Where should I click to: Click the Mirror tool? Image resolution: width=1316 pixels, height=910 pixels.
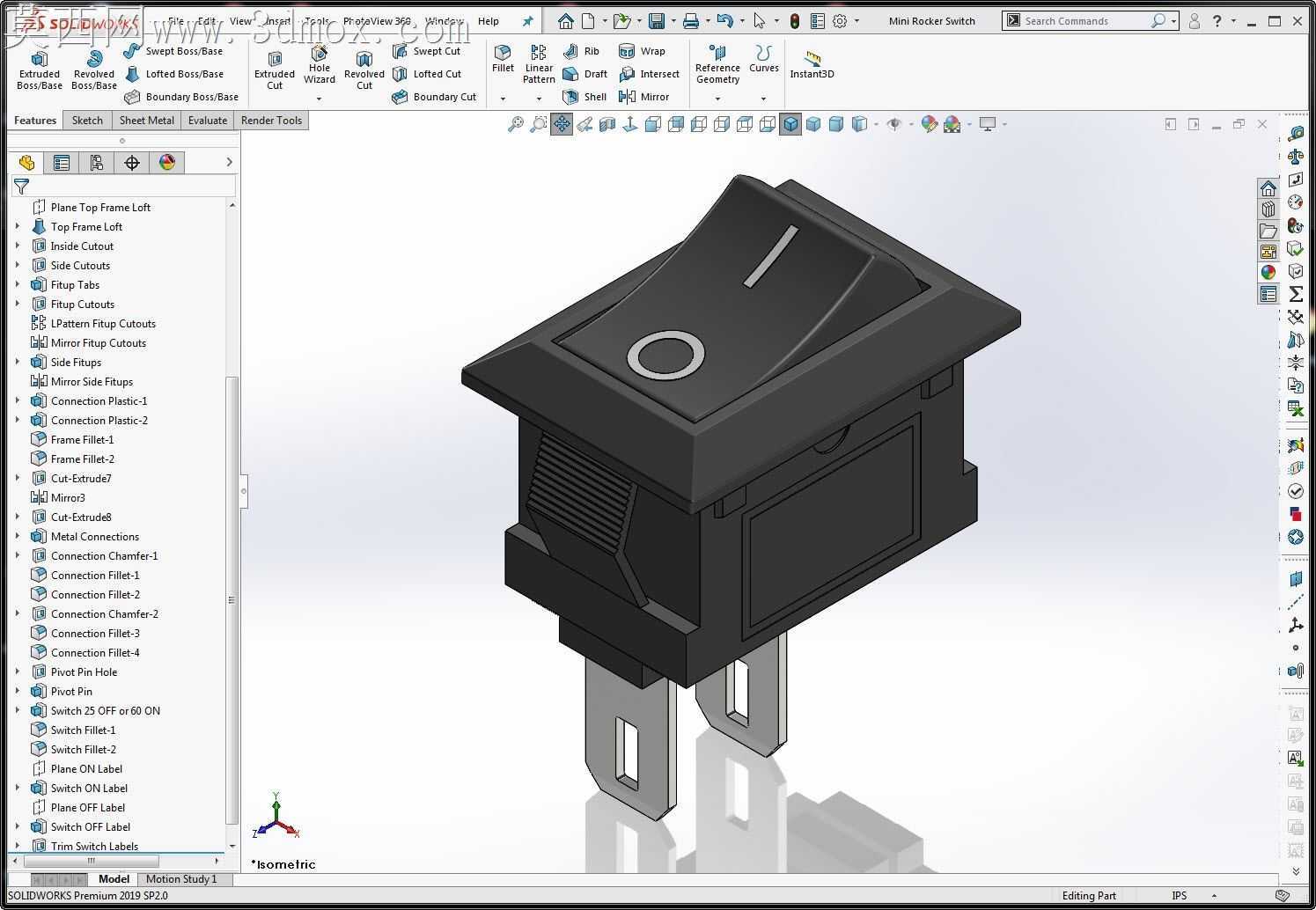pyautogui.click(x=643, y=97)
